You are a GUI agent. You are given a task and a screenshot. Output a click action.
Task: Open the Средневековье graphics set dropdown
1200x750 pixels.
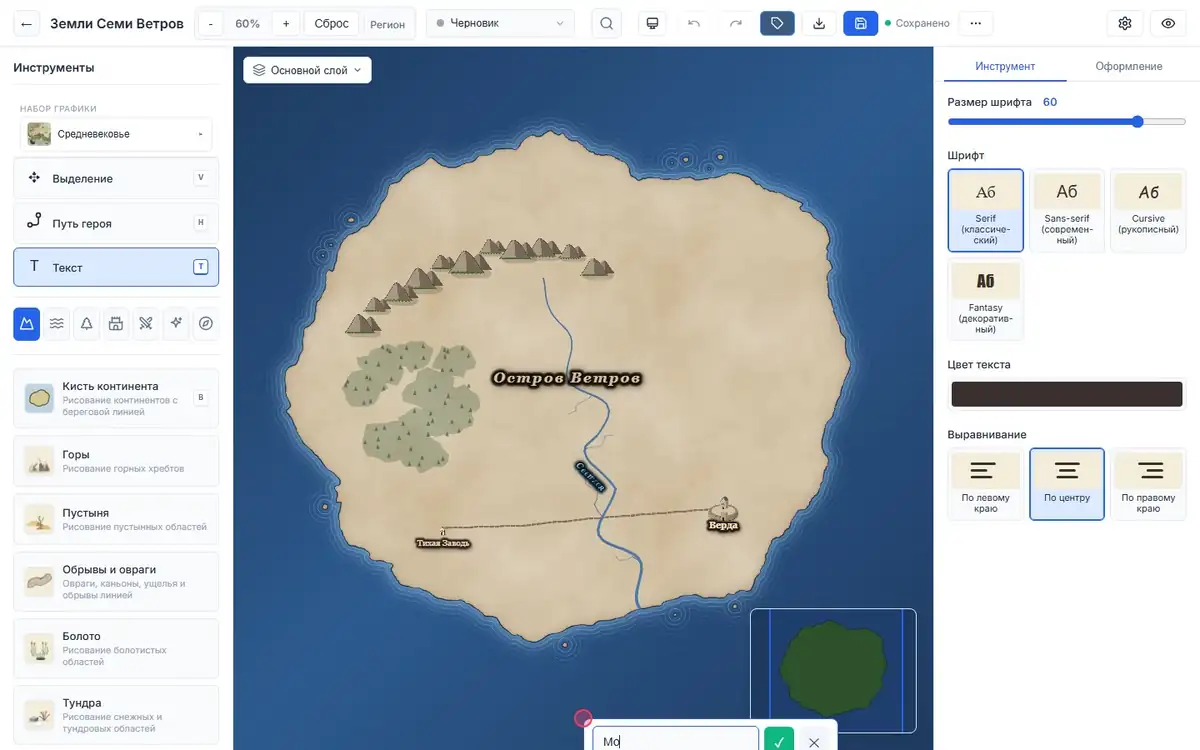116,134
